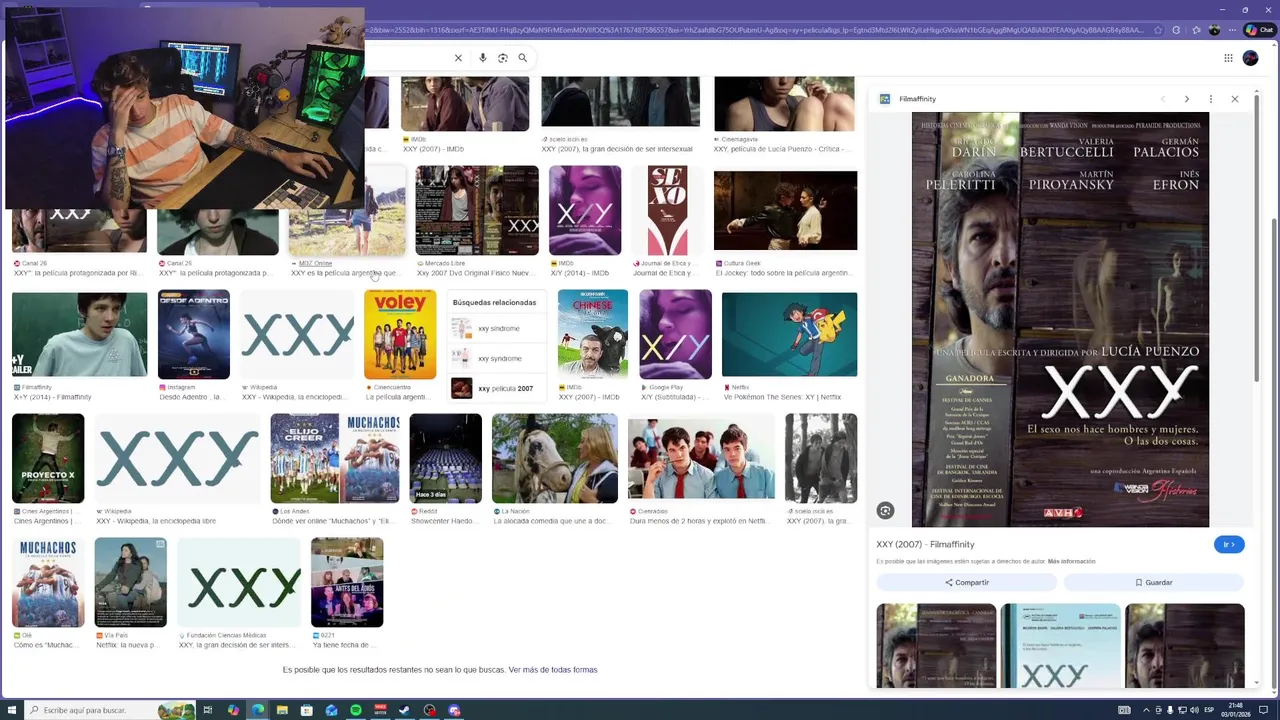1280x720 pixels.
Task: Open the La Nación horse comedy thumbnail
Action: point(555,458)
